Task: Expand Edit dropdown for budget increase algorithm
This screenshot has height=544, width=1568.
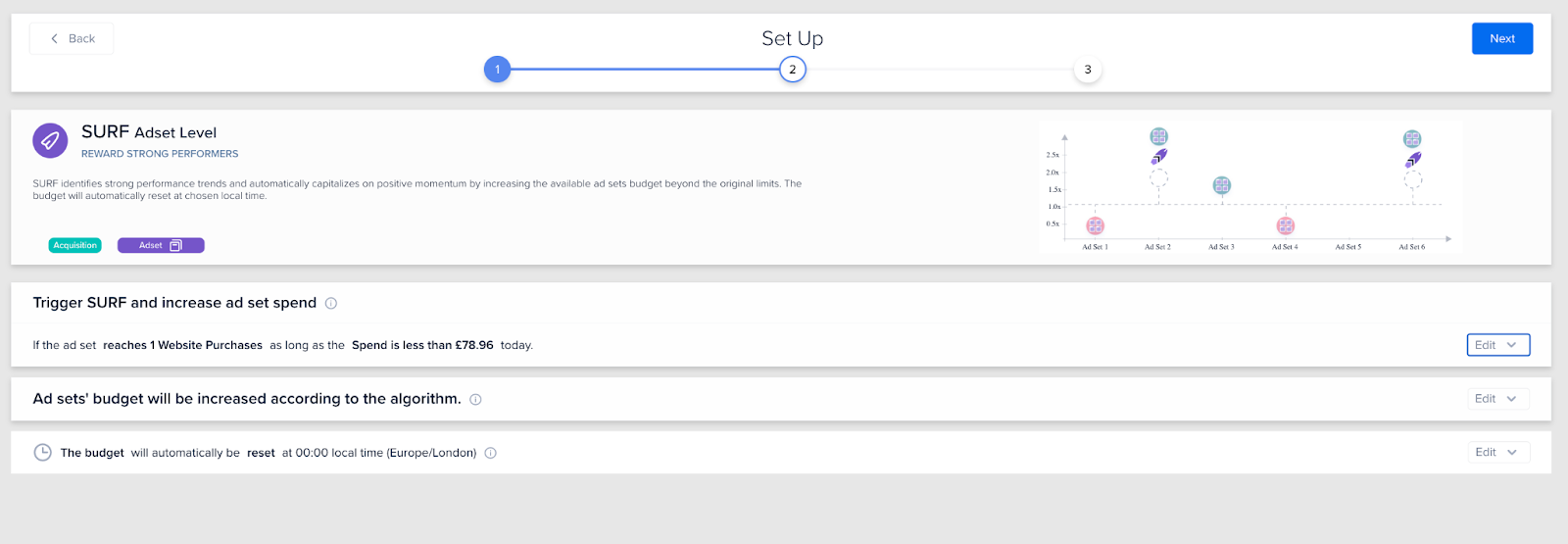Action: 1497,399
